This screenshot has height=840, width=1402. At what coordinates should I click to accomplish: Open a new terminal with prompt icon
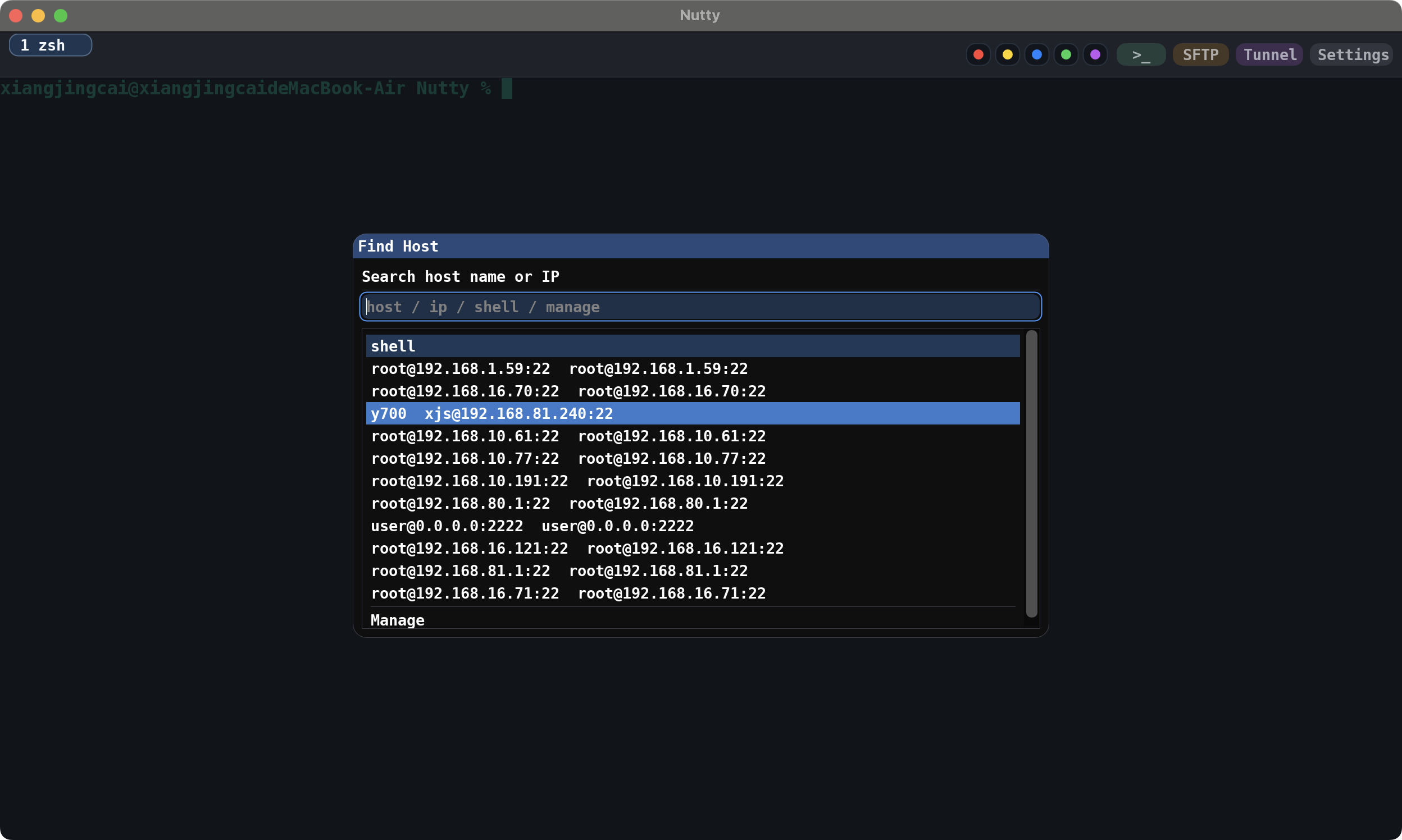tap(1141, 54)
